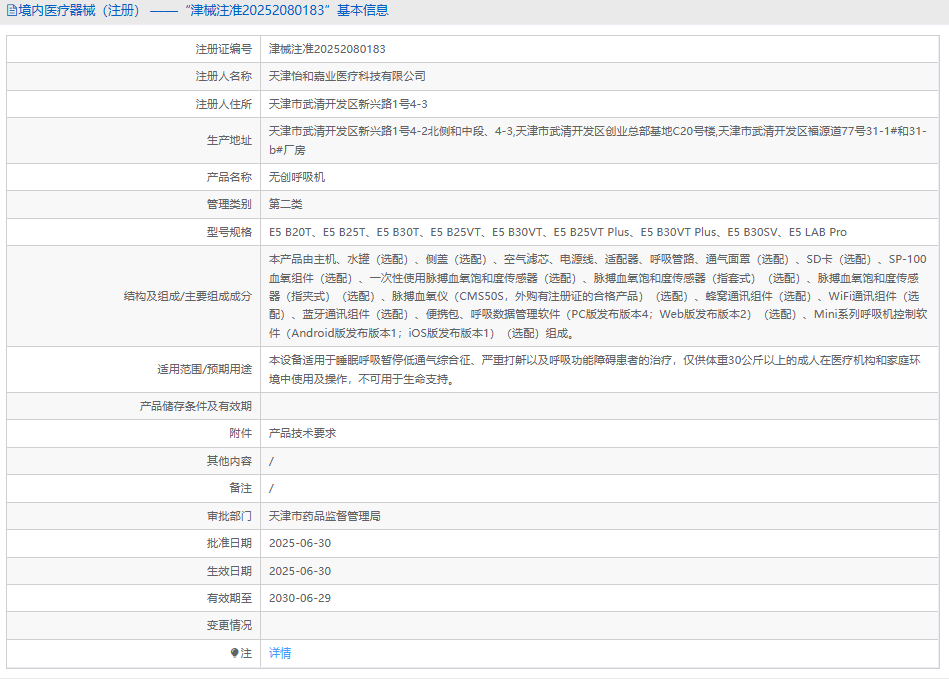Click approving department 天津市药品监督管理局
Viewport: 949px width, 679px height.
pyautogui.click(x=325, y=516)
